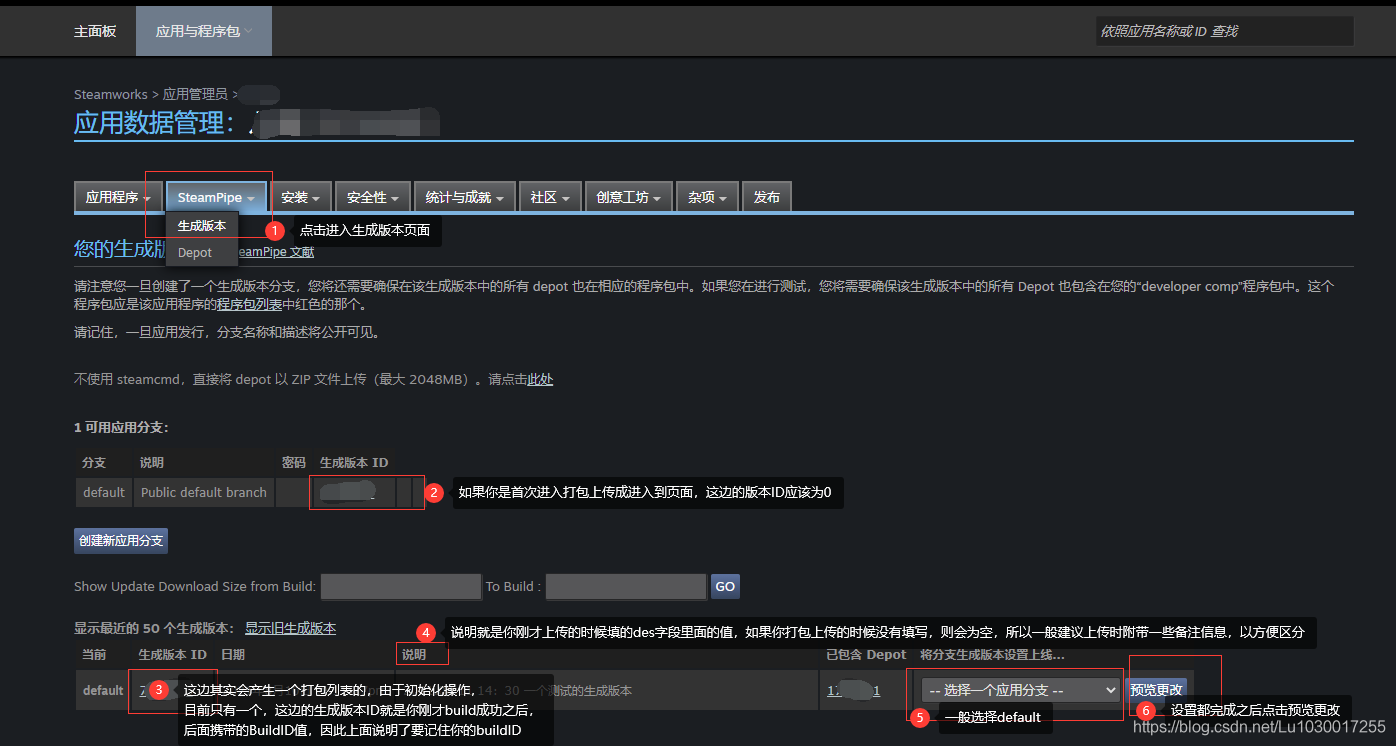Click the 创建新应用分支 button

click(x=121, y=541)
